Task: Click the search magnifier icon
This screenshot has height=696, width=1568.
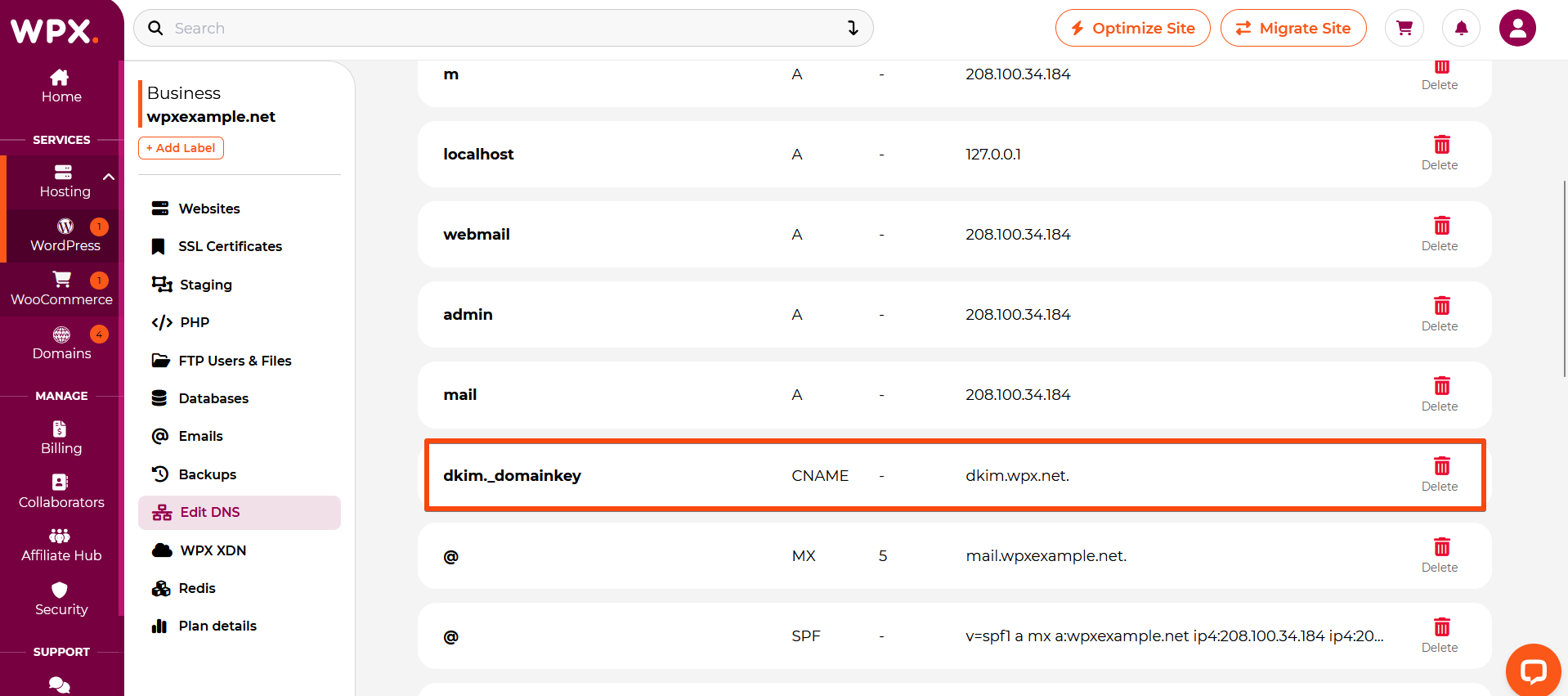Action: coord(155,28)
